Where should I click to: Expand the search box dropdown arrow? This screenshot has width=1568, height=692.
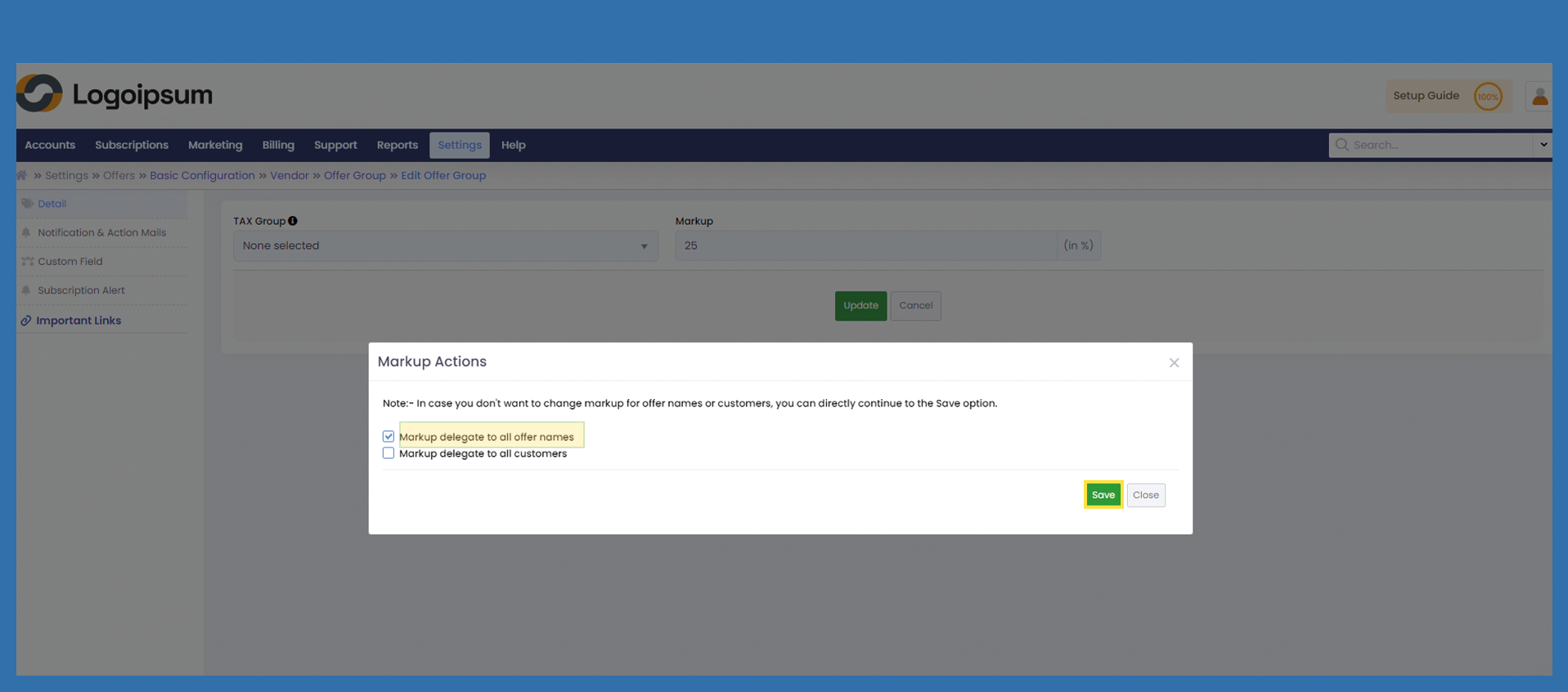tap(1543, 145)
